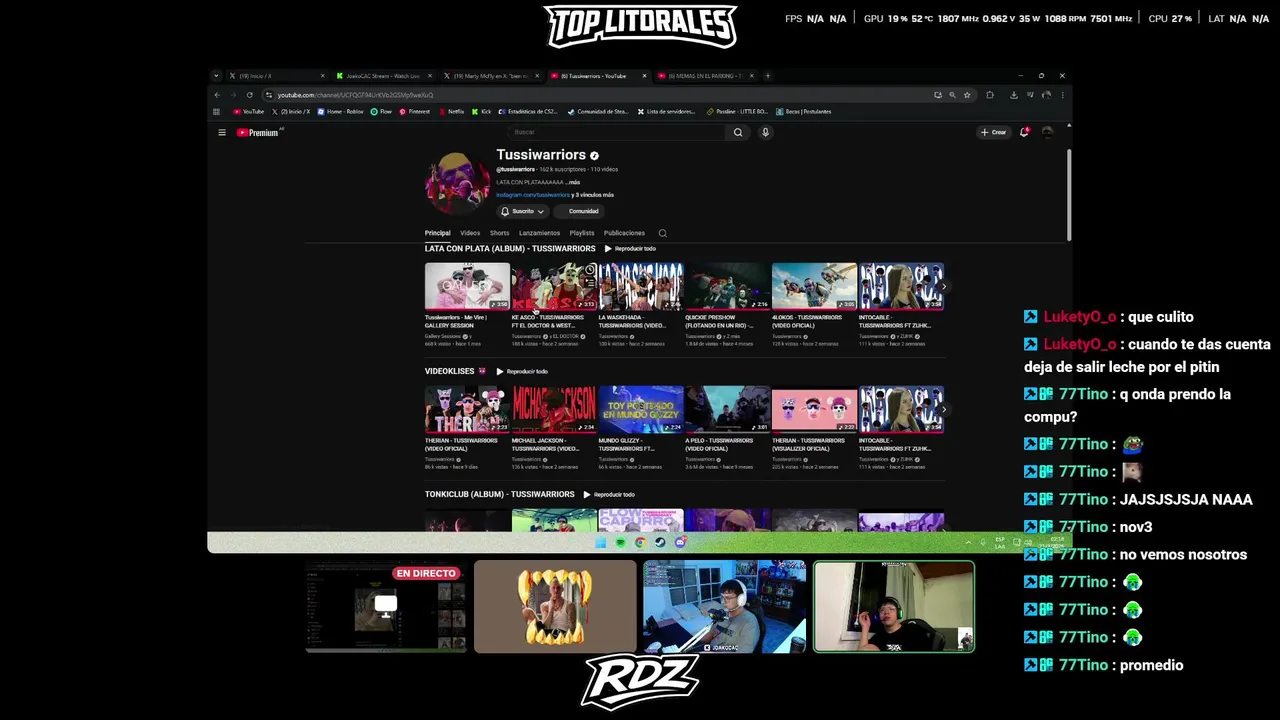The height and width of the screenshot is (720, 1280).
Task: Open browser downloads icon
Action: click(1014, 95)
